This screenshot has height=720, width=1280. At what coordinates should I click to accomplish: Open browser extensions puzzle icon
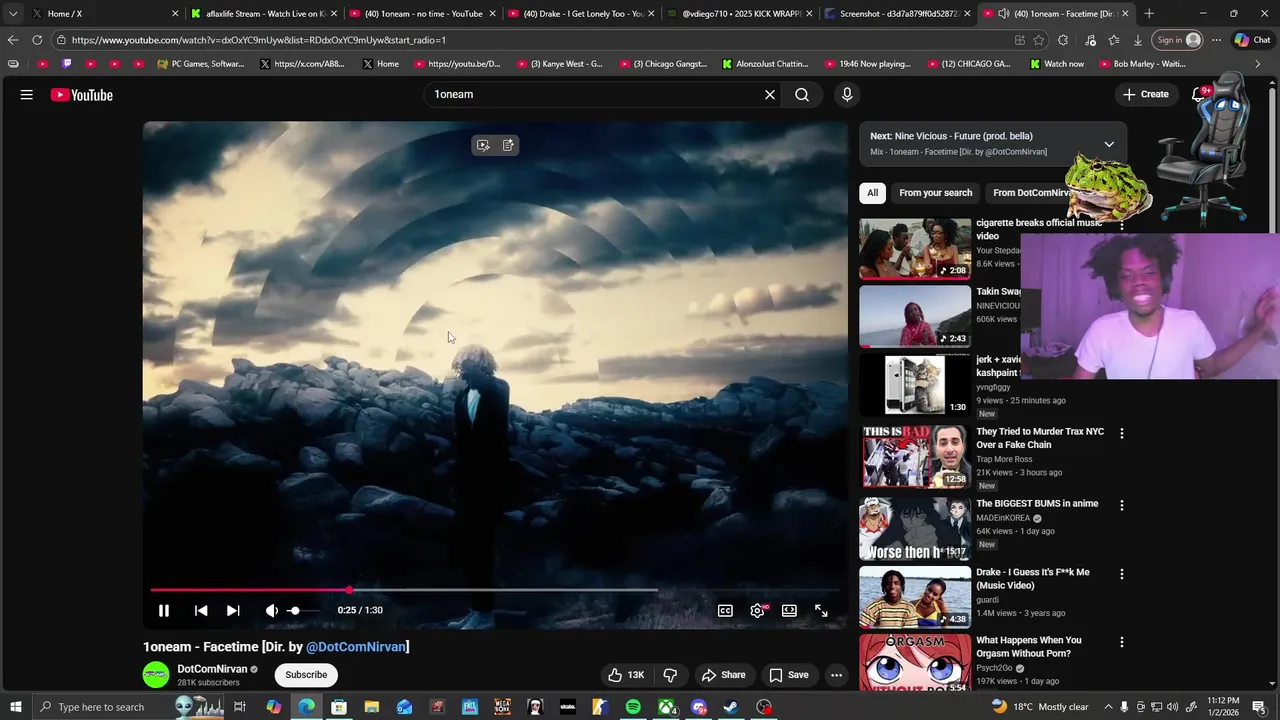click(1063, 40)
